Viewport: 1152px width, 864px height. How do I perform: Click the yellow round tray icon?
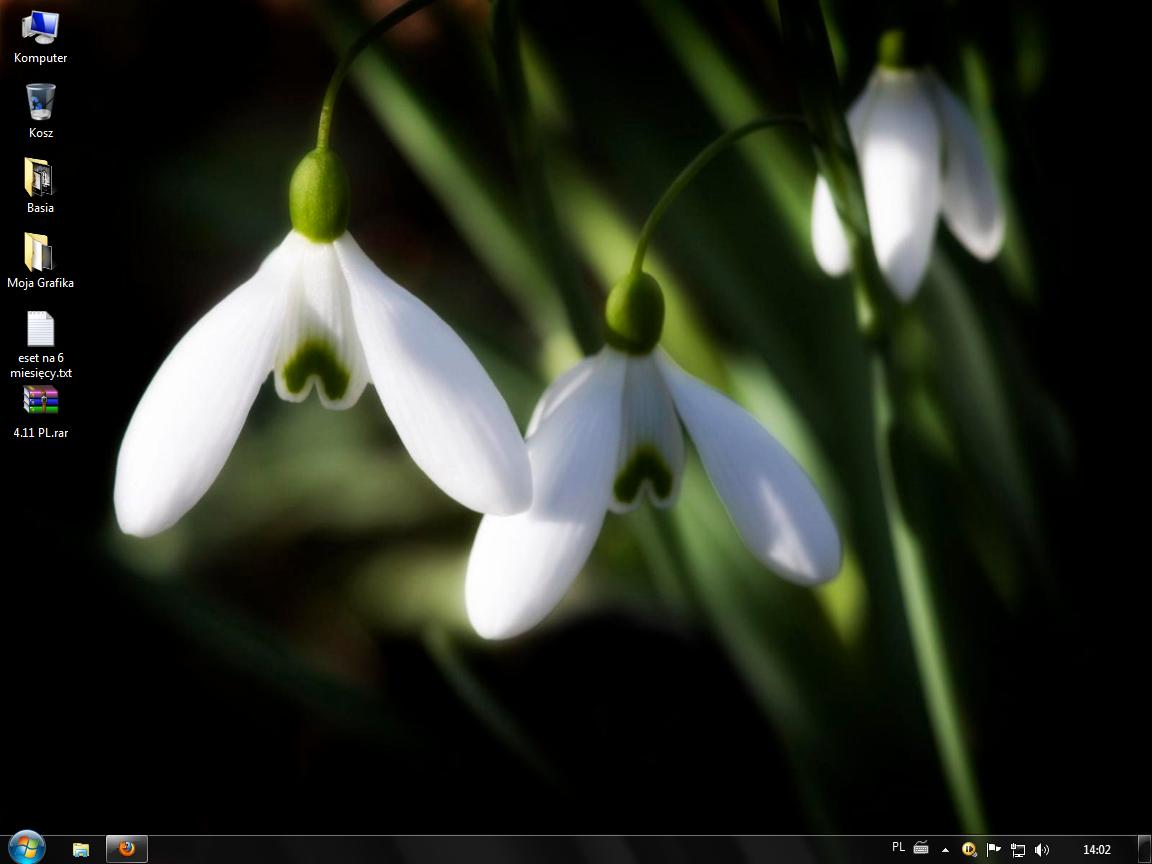point(969,850)
